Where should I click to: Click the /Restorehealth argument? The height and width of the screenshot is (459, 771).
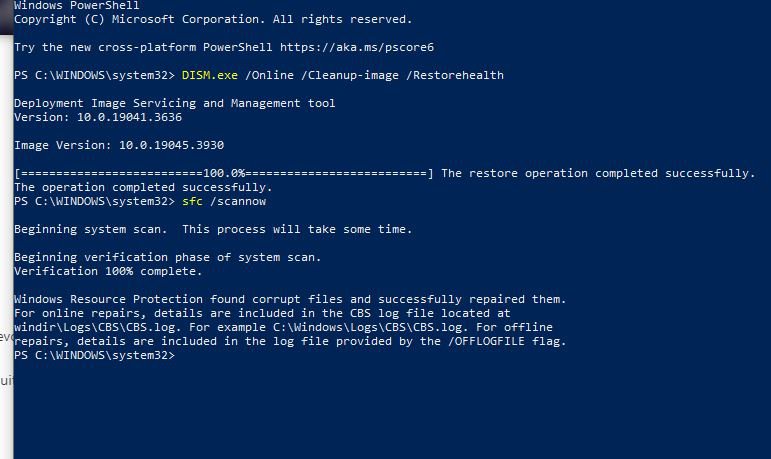point(458,75)
